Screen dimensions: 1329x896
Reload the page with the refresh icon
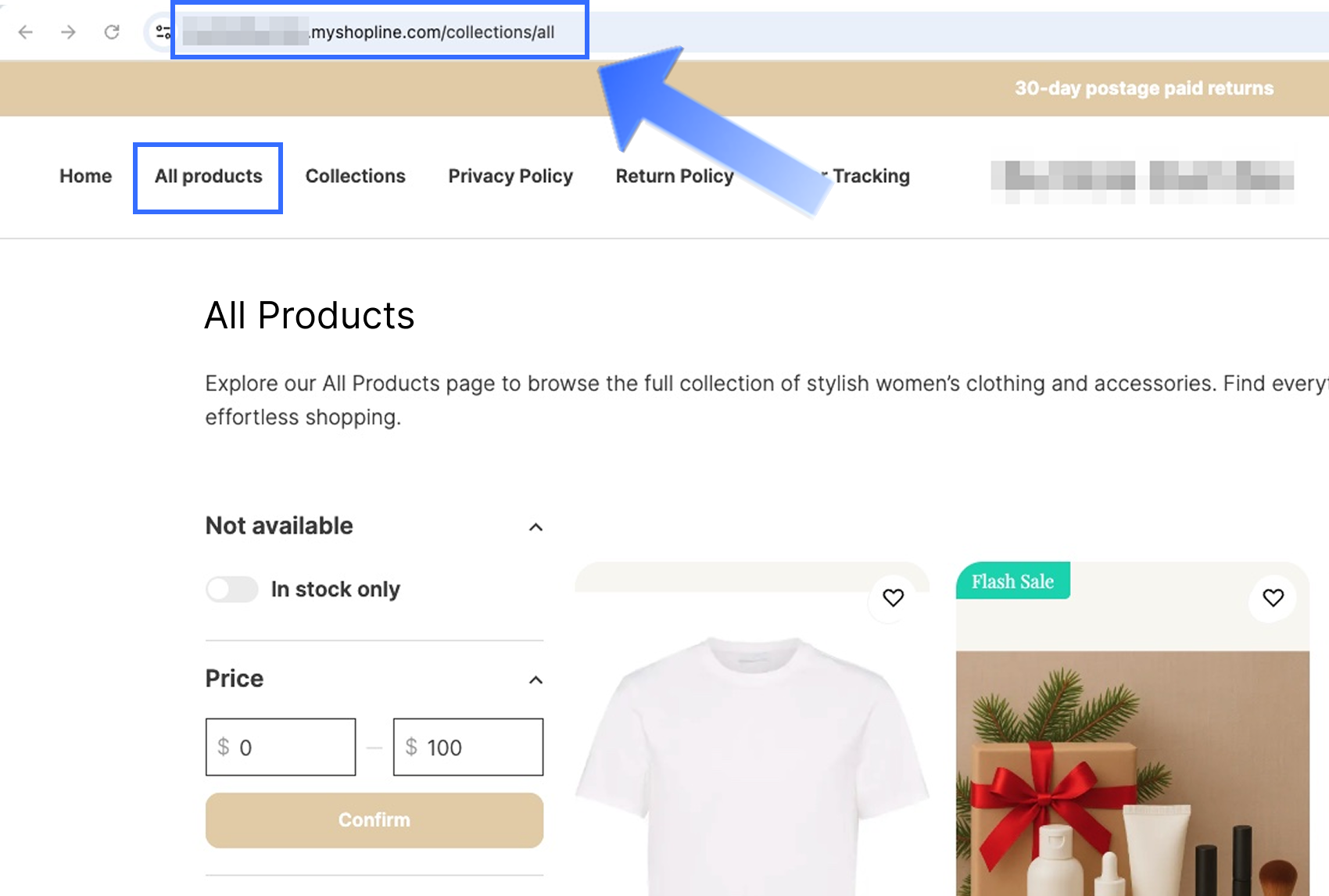pos(112,32)
